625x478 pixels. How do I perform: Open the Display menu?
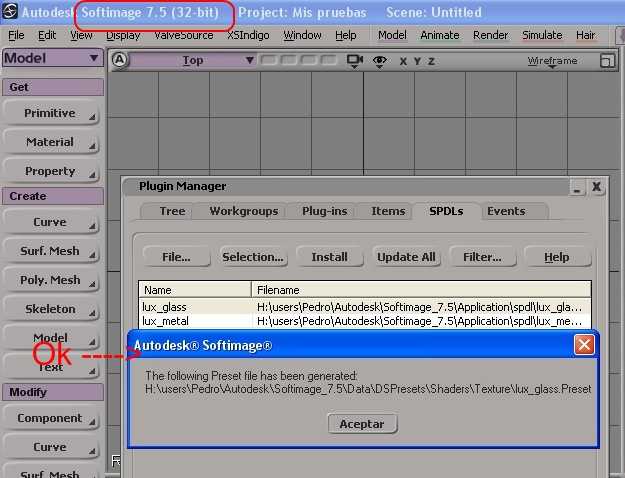[123, 35]
